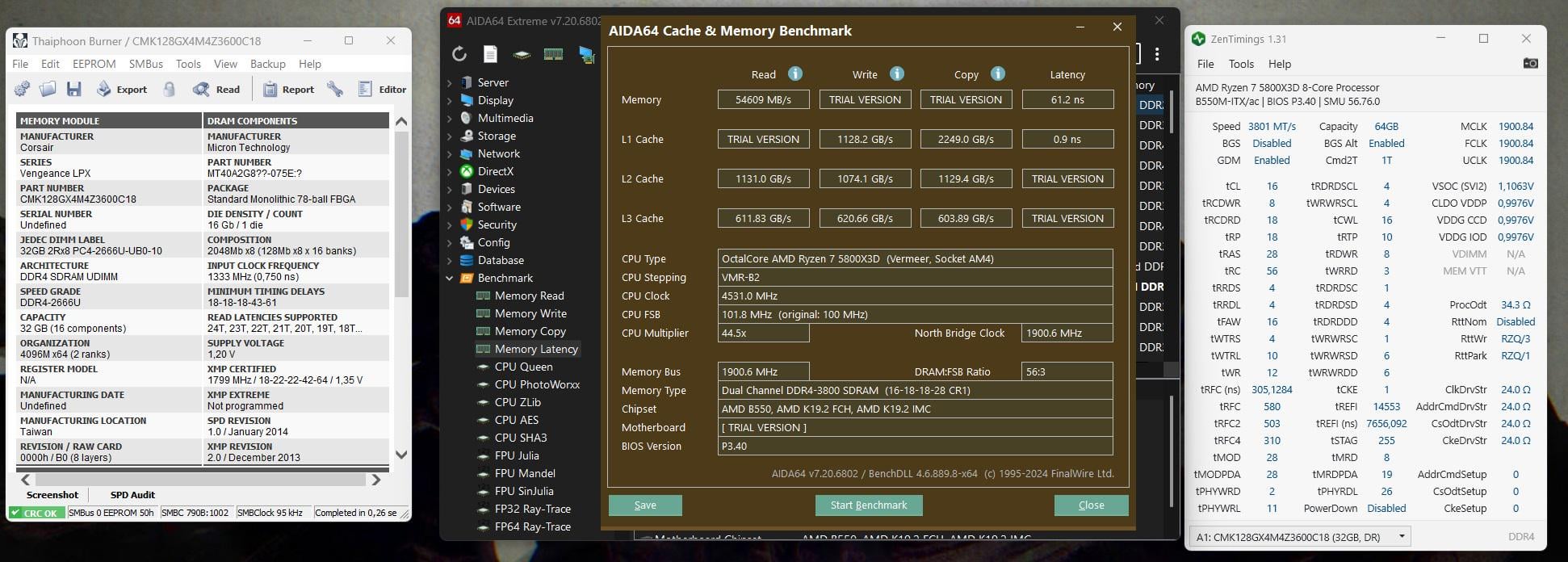Expand the Devices node in AIDA64 tree
This screenshot has width=1568, height=562.
point(450,189)
